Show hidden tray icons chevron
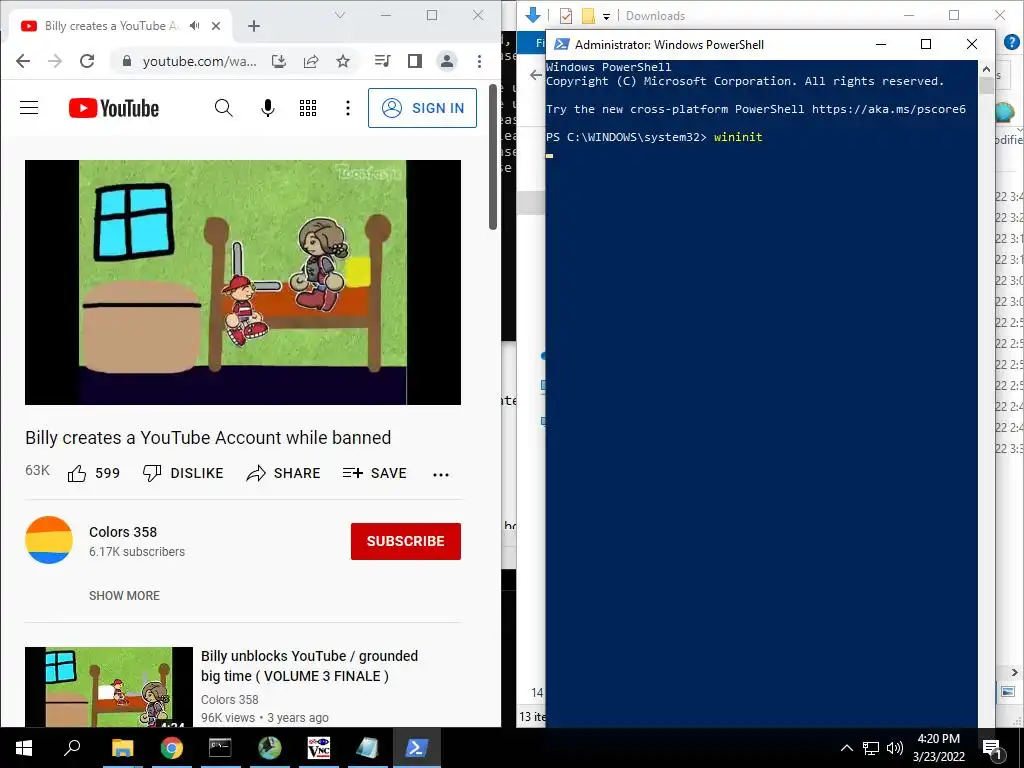This screenshot has width=1024, height=768. point(846,748)
